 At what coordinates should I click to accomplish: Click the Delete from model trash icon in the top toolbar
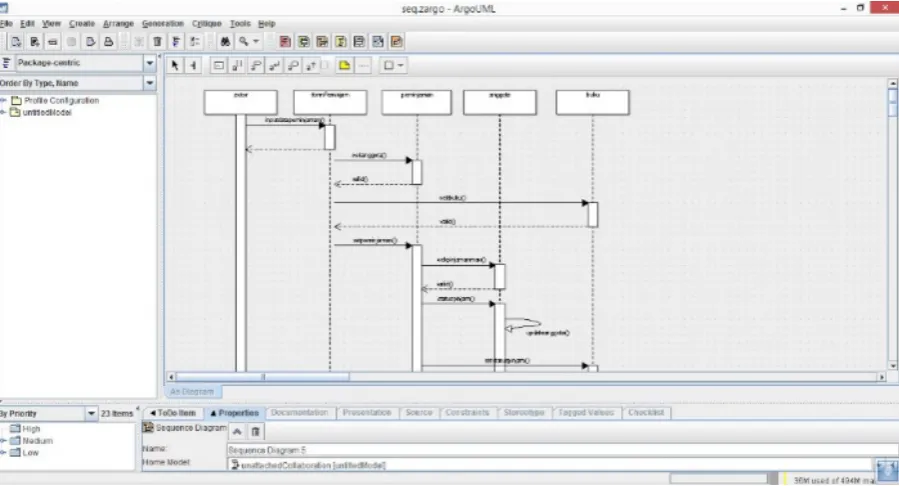click(x=157, y=42)
